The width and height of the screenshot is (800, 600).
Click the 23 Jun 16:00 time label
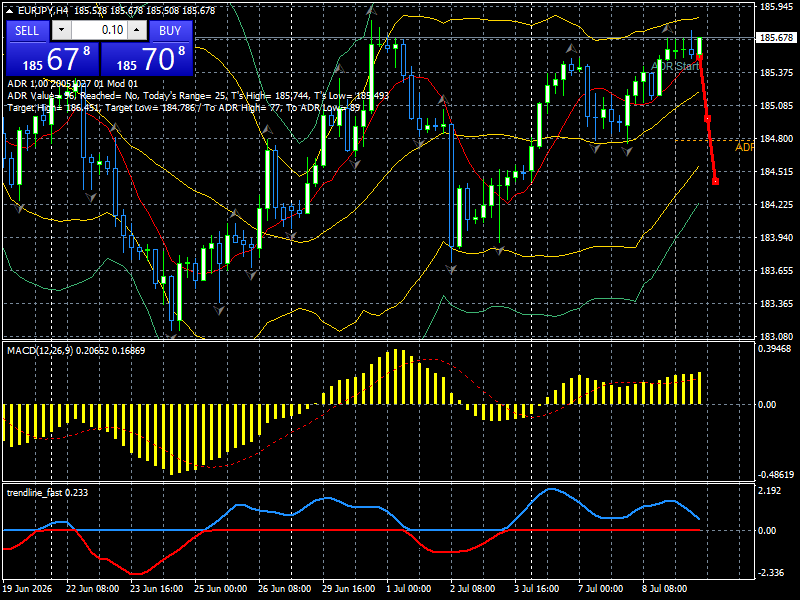156,588
